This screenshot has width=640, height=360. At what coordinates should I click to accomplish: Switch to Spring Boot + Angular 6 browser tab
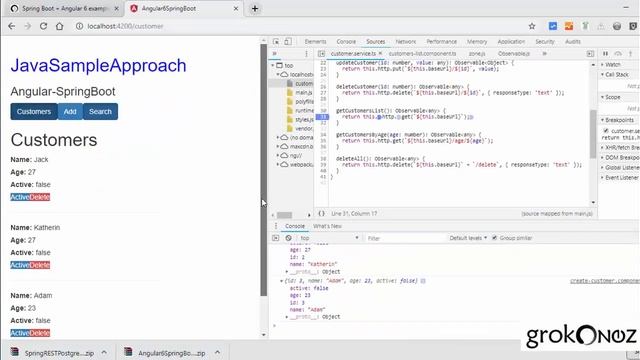(64, 9)
